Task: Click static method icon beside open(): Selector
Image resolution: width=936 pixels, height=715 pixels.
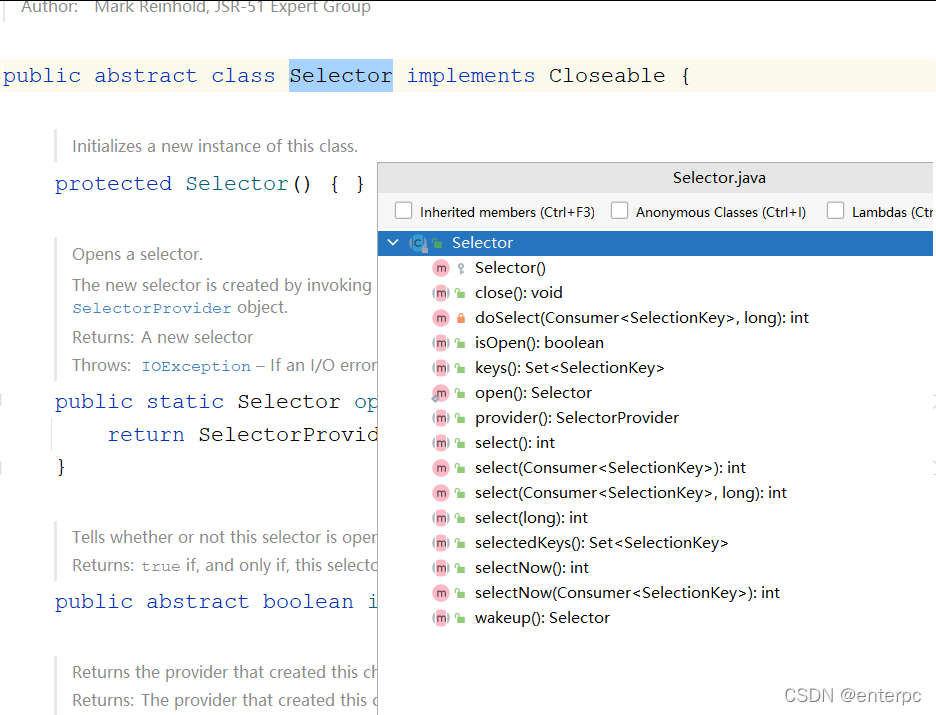Action: [x=441, y=393]
